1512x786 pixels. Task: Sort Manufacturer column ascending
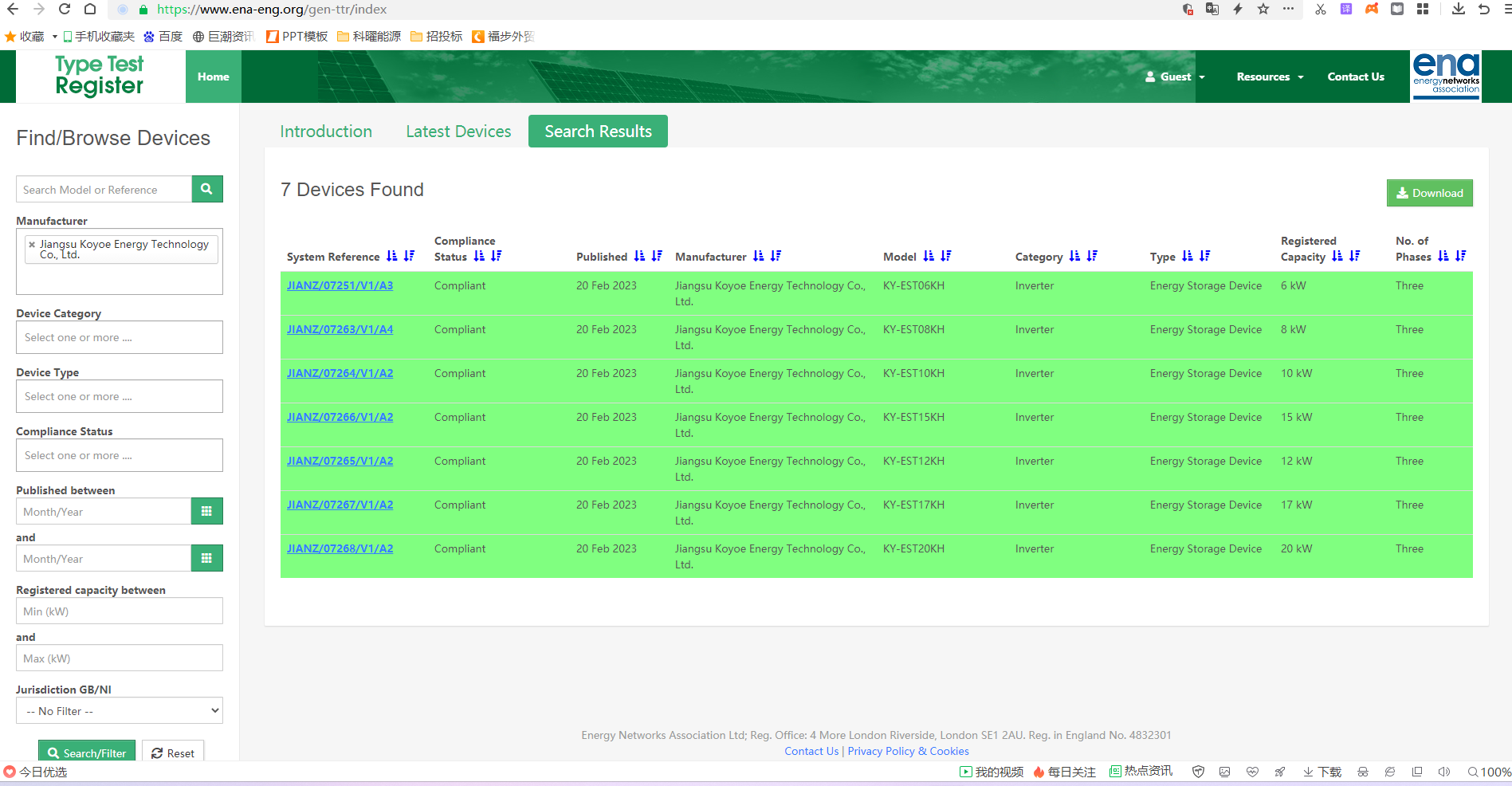(758, 256)
